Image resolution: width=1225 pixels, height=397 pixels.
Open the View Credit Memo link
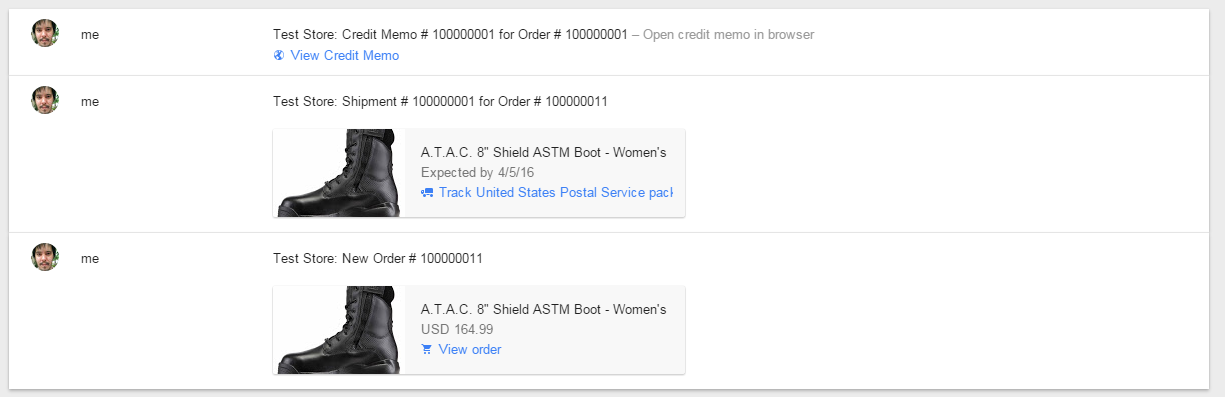pos(344,55)
